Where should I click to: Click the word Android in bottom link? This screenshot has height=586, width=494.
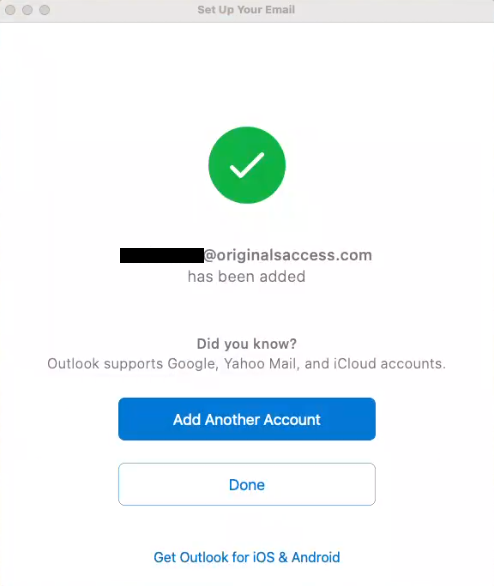click(x=316, y=557)
